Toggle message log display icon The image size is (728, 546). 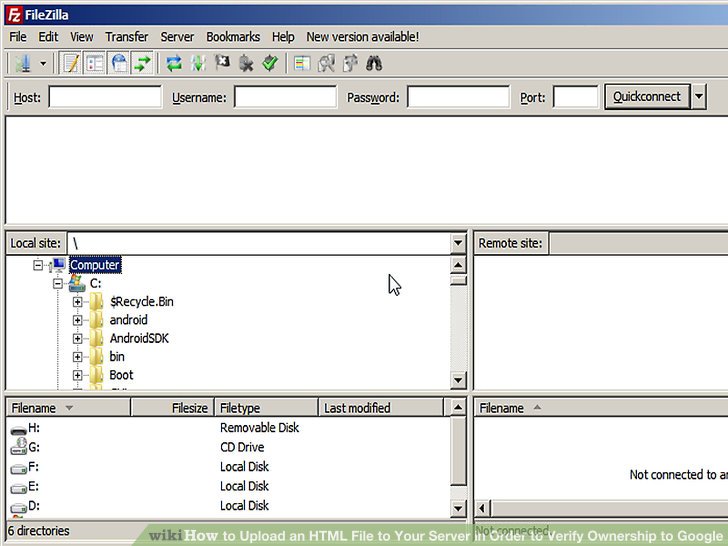pos(71,63)
